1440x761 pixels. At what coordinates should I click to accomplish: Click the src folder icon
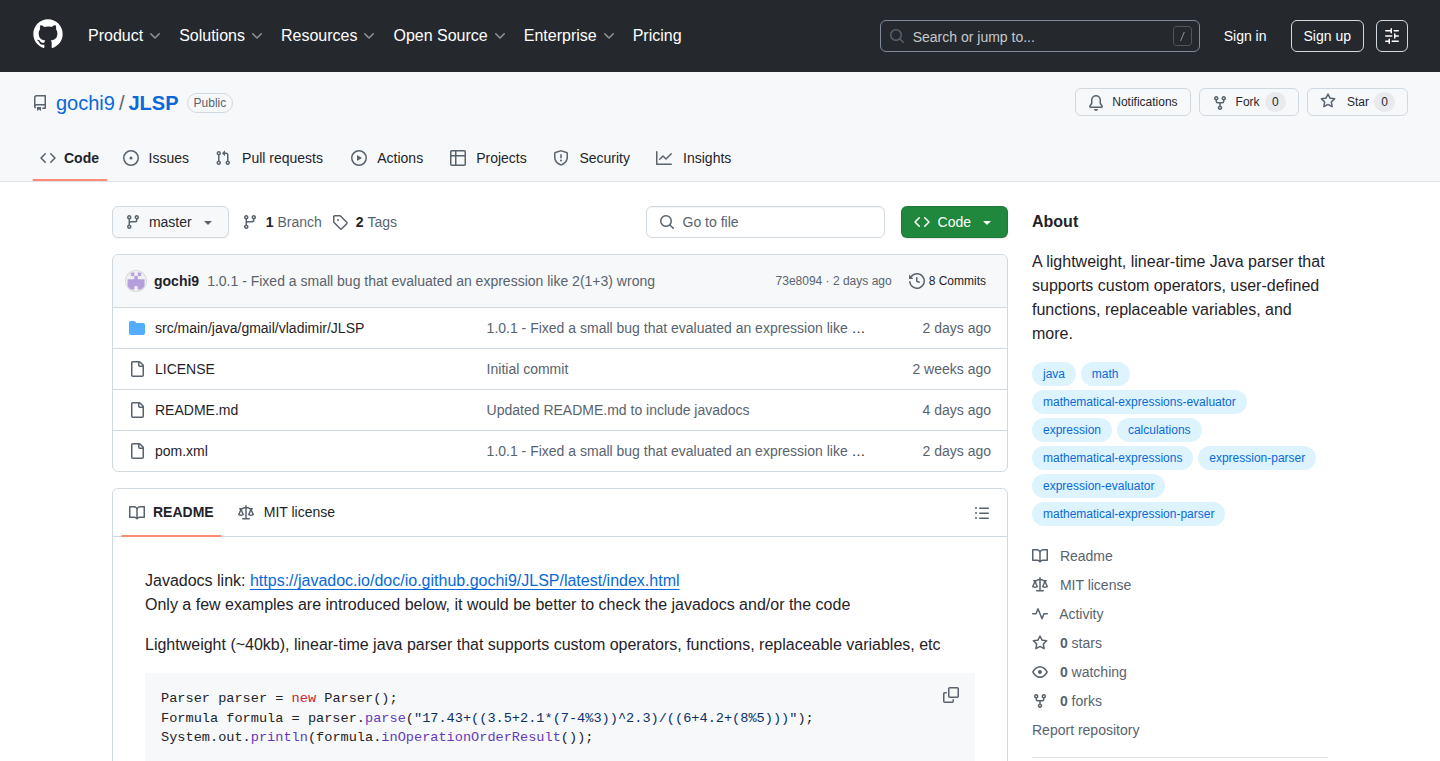137,328
